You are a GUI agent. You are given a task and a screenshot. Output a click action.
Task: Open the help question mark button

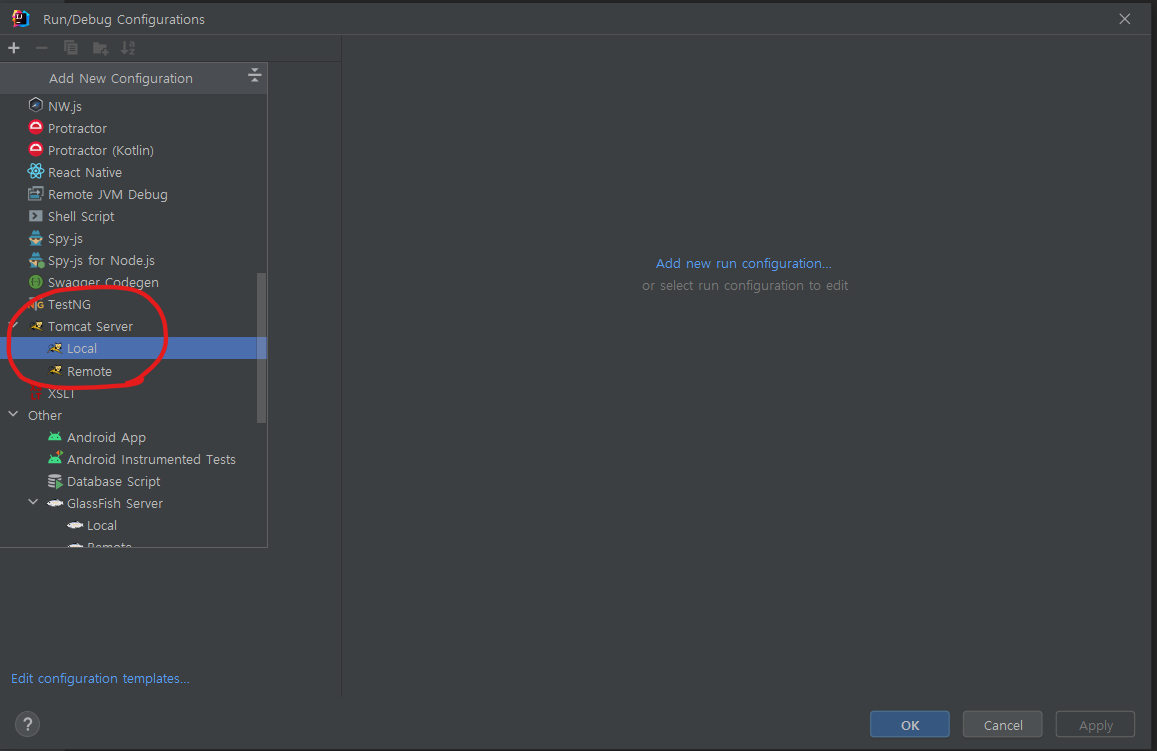pos(27,724)
